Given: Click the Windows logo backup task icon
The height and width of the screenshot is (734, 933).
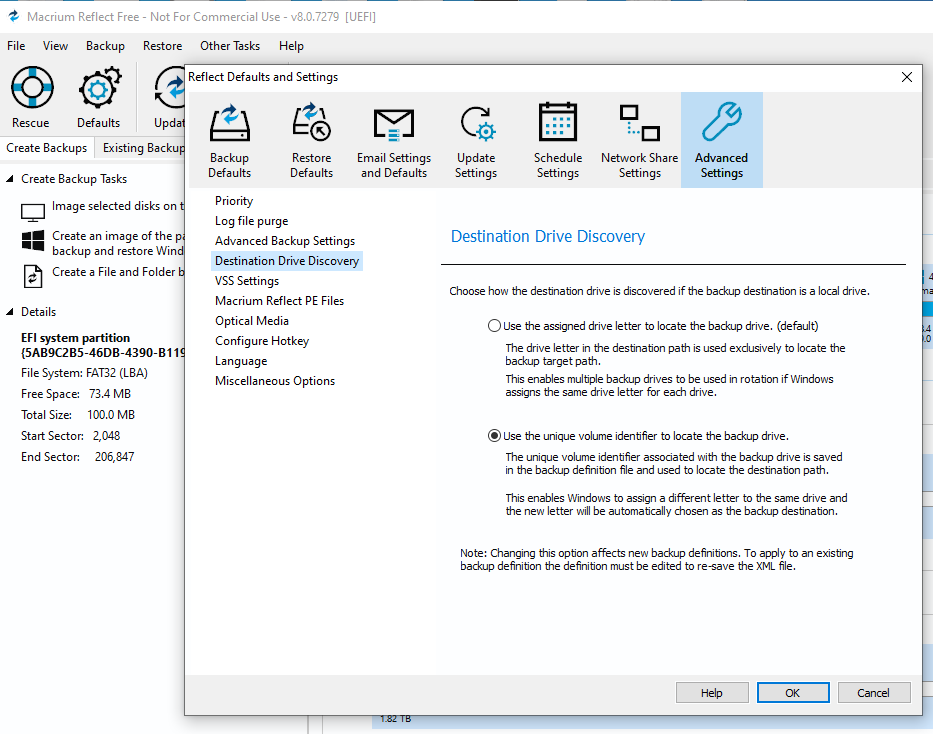Looking at the screenshot, I should point(33,241).
